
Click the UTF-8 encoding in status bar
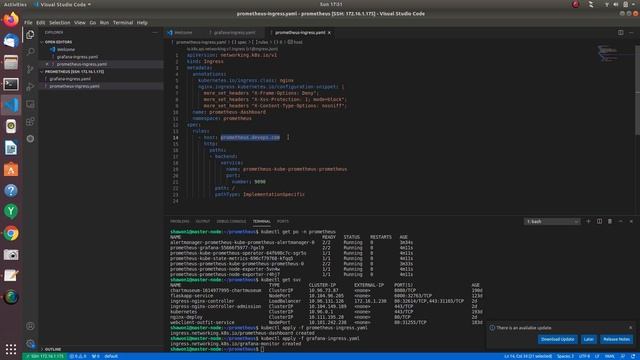(x=584, y=356)
